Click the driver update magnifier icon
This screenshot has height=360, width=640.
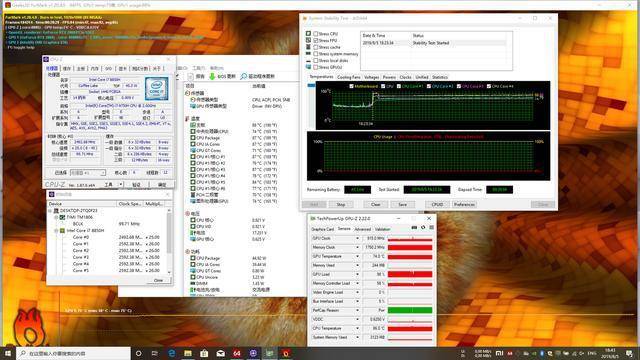pyautogui.click(x=244, y=76)
